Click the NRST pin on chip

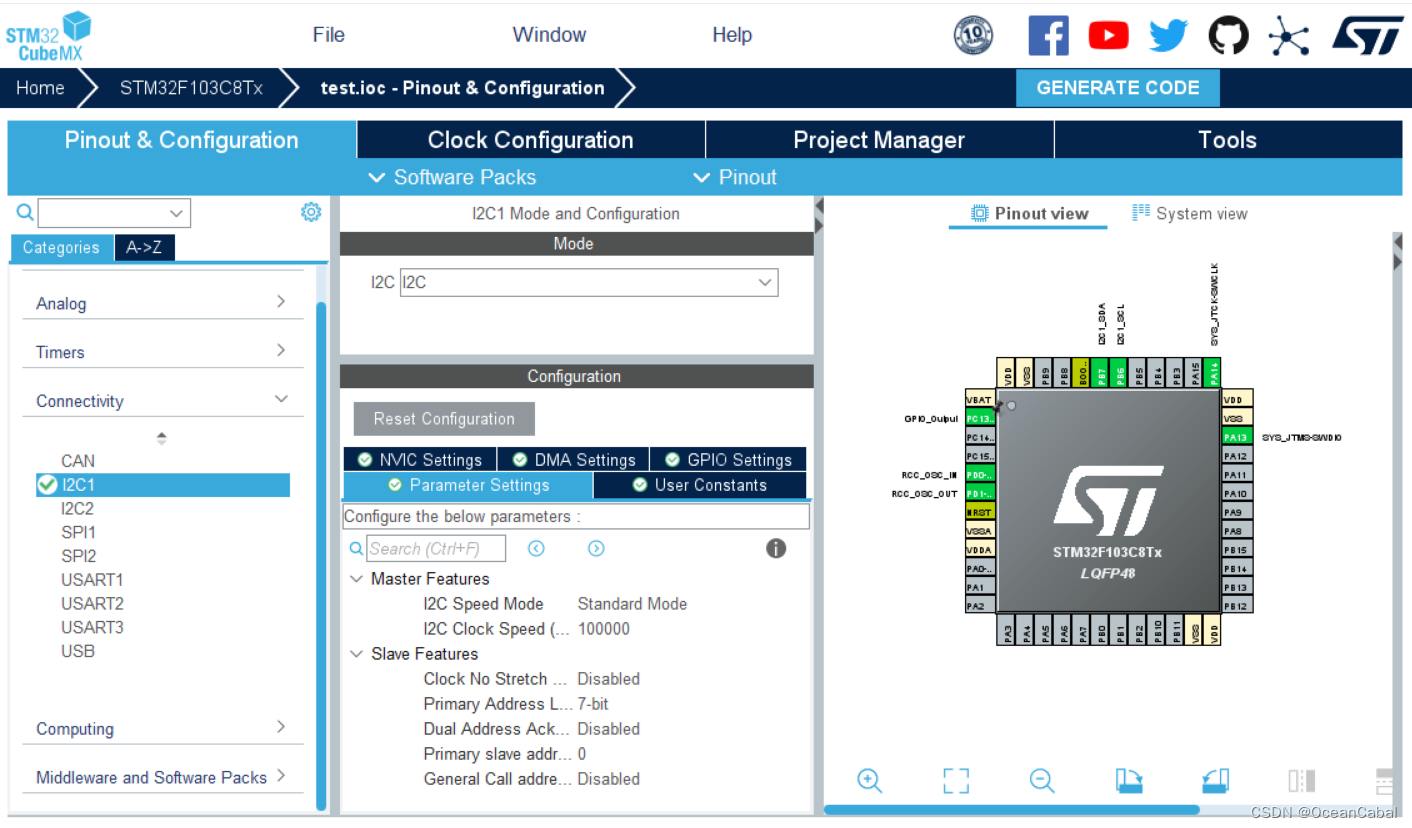(980, 512)
